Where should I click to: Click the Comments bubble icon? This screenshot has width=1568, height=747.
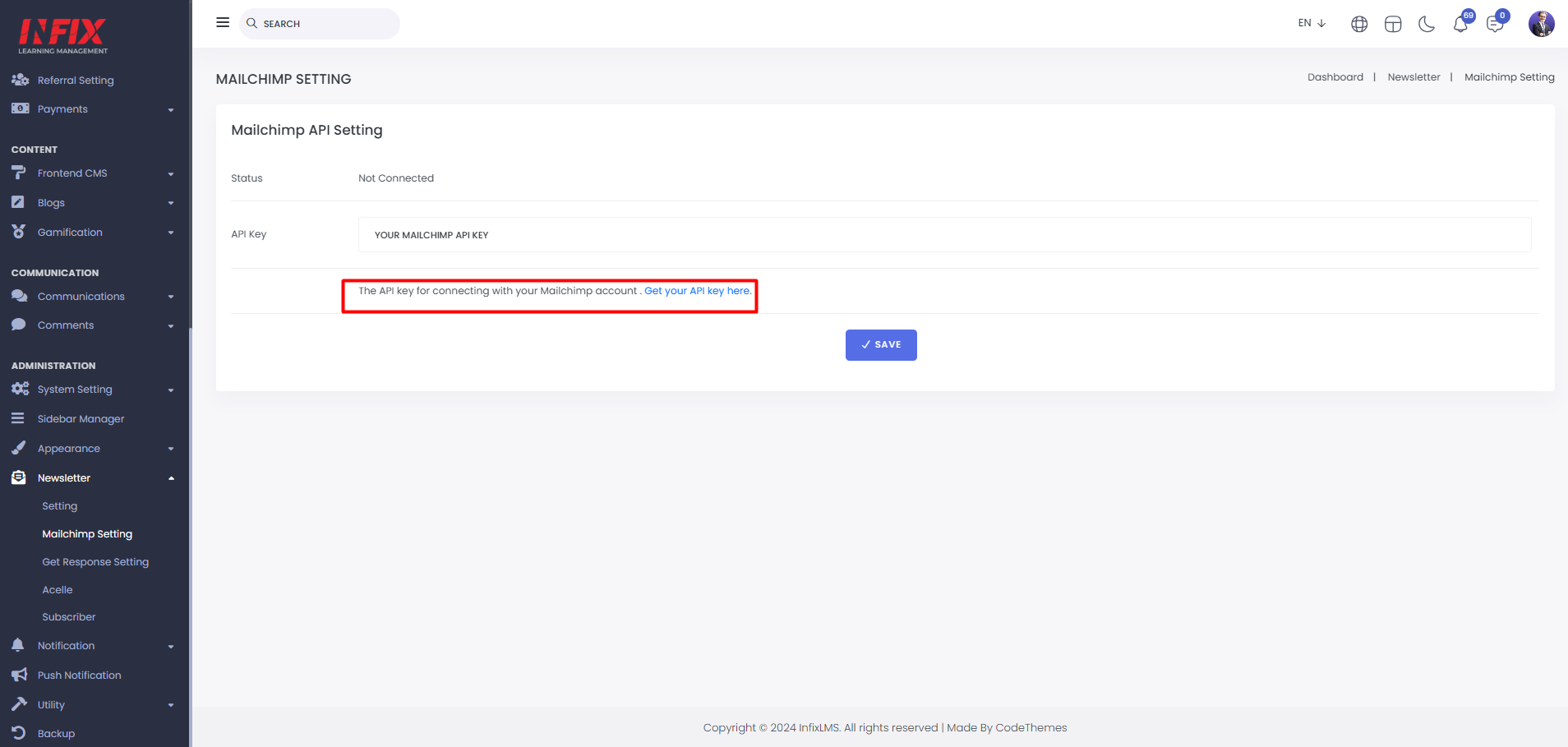click(18, 325)
